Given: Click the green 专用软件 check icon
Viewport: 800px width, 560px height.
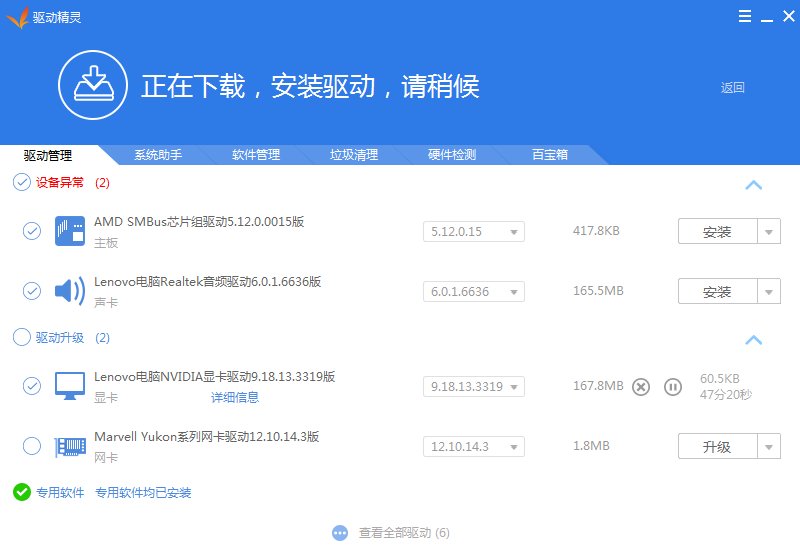Looking at the screenshot, I should 22,492.
